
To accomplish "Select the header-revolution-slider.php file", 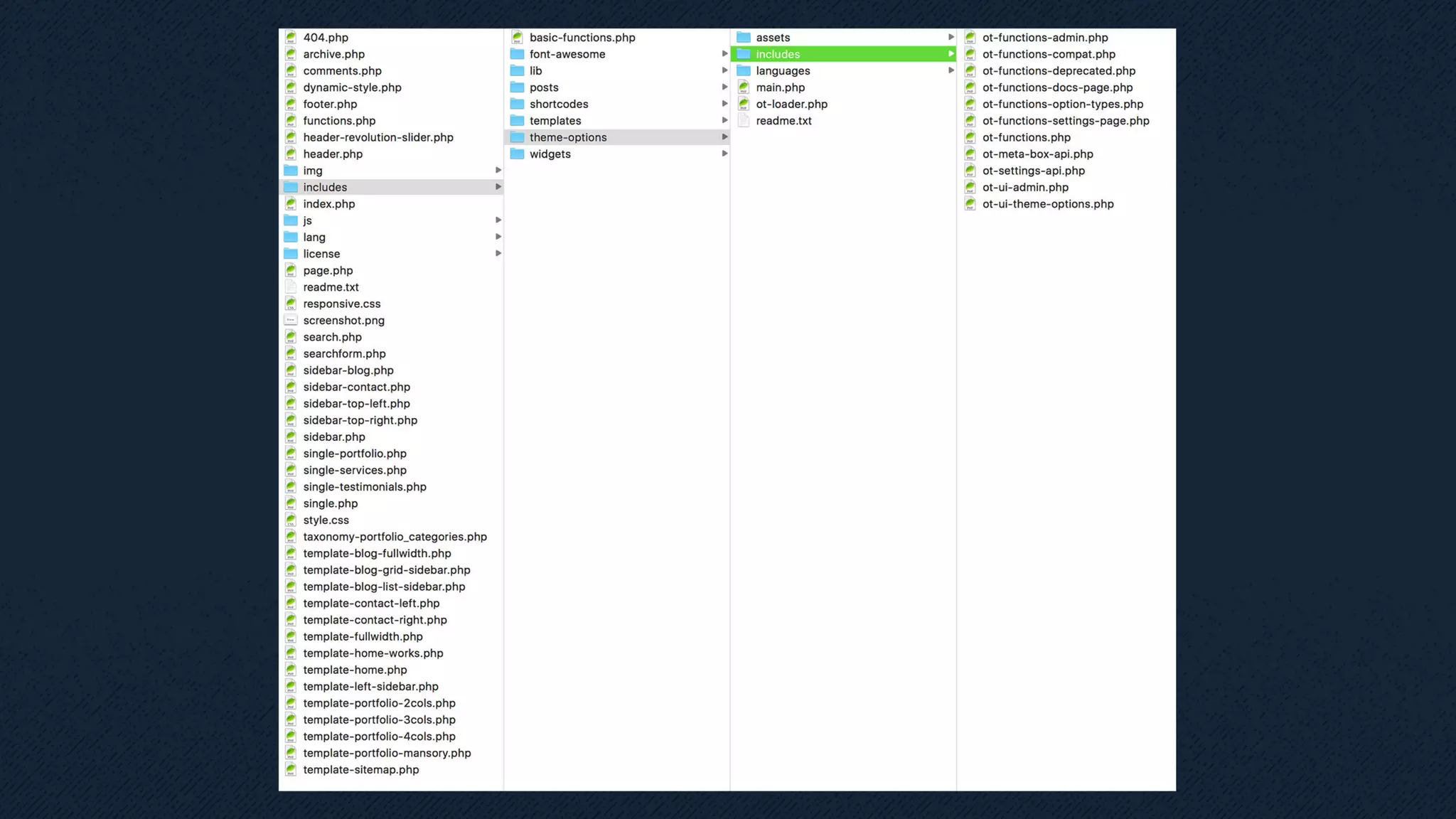I will (378, 138).
